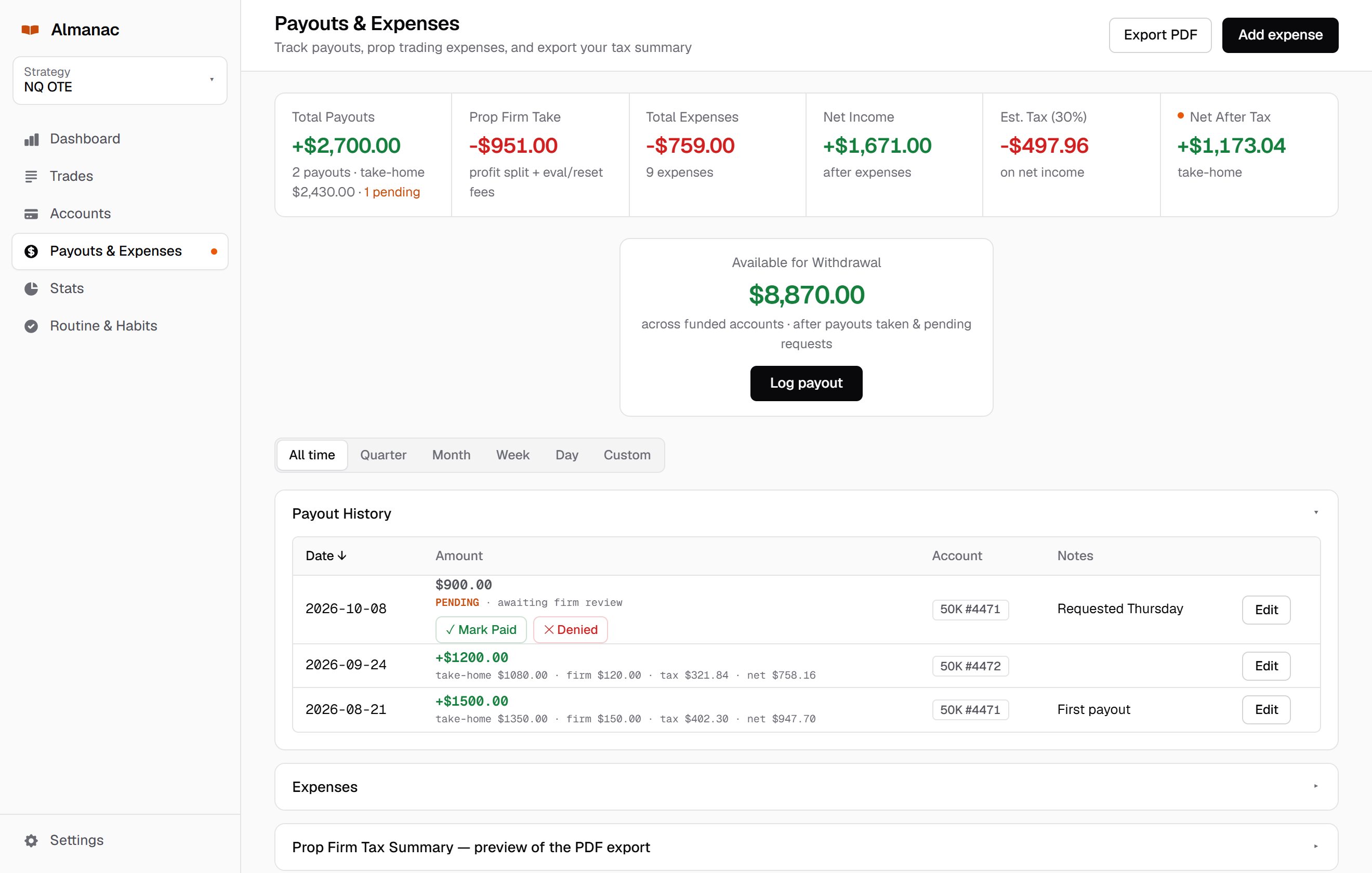Image resolution: width=1372 pixels, height=873 pixels.
Task: Switch to the Week range tab
Action: click(513, 455)
